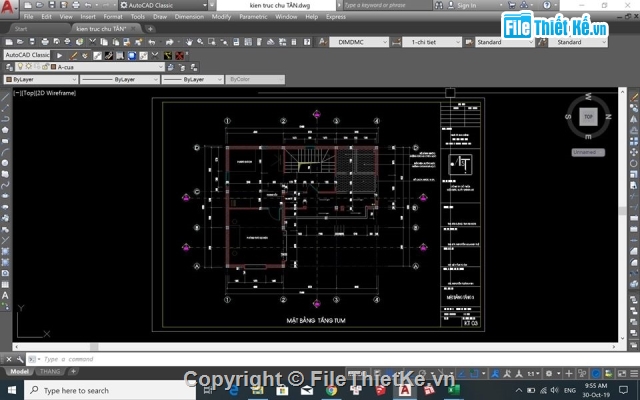Select the Polygon tool in the Draw toolbar

(x=5, y=130)
